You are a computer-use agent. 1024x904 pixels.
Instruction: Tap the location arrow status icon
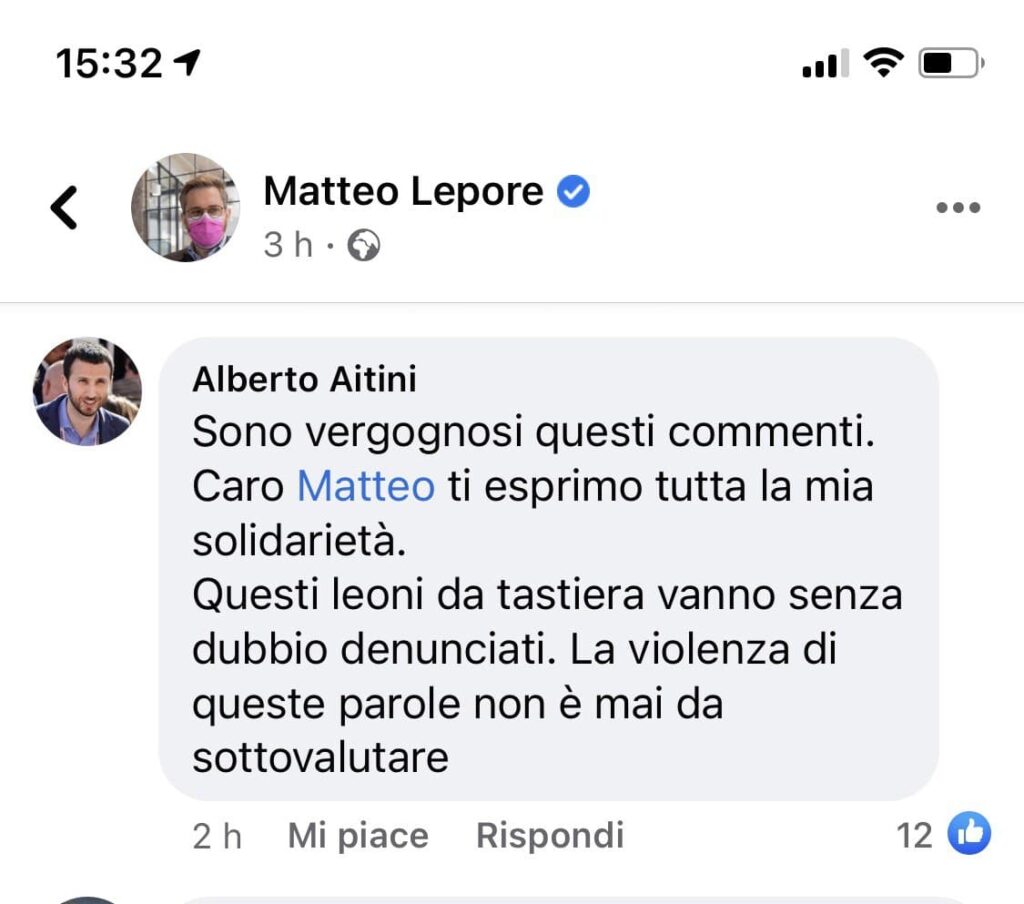click(187, 64)
